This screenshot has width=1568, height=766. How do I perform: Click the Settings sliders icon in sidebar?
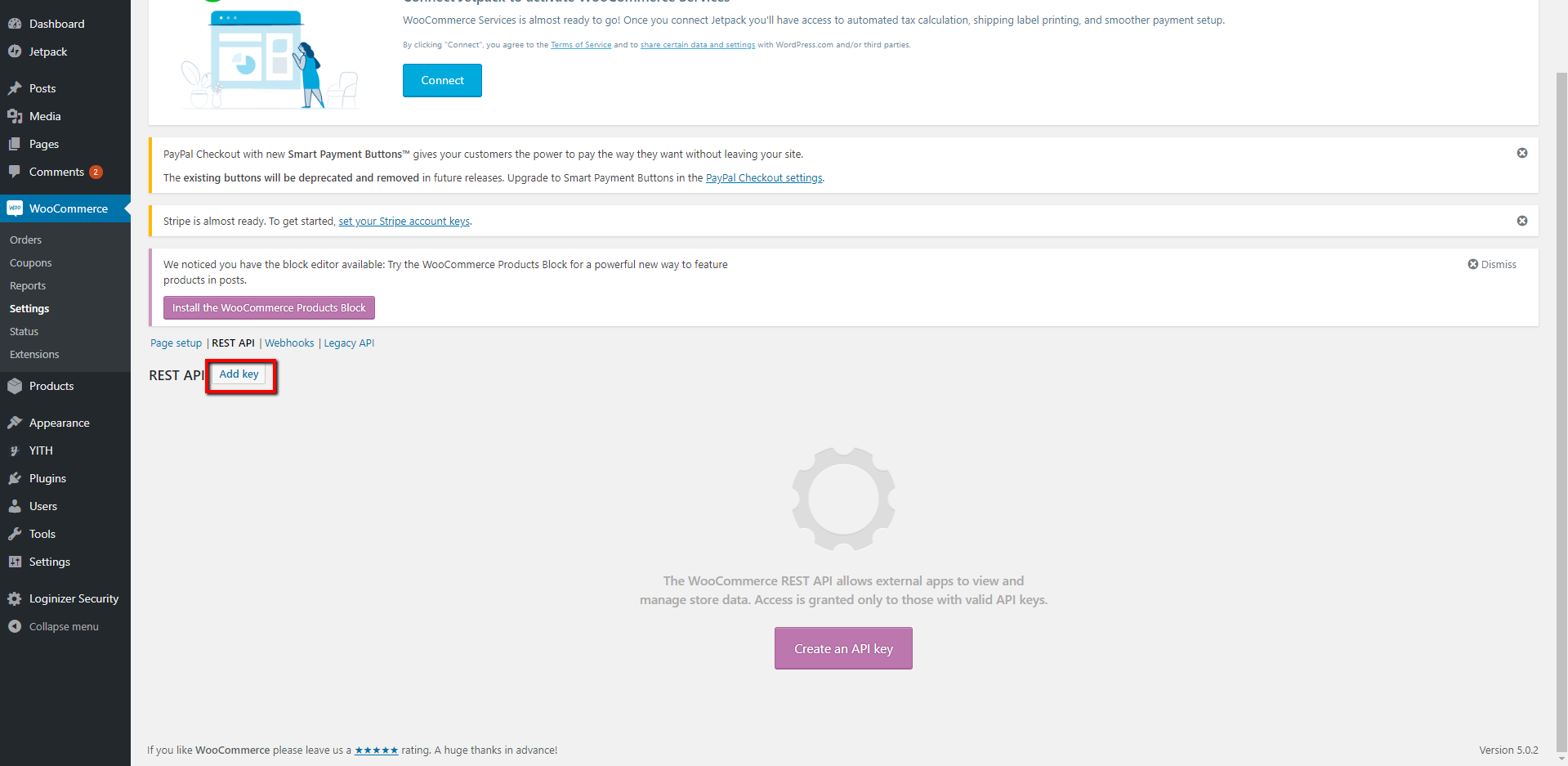(15, 562)
